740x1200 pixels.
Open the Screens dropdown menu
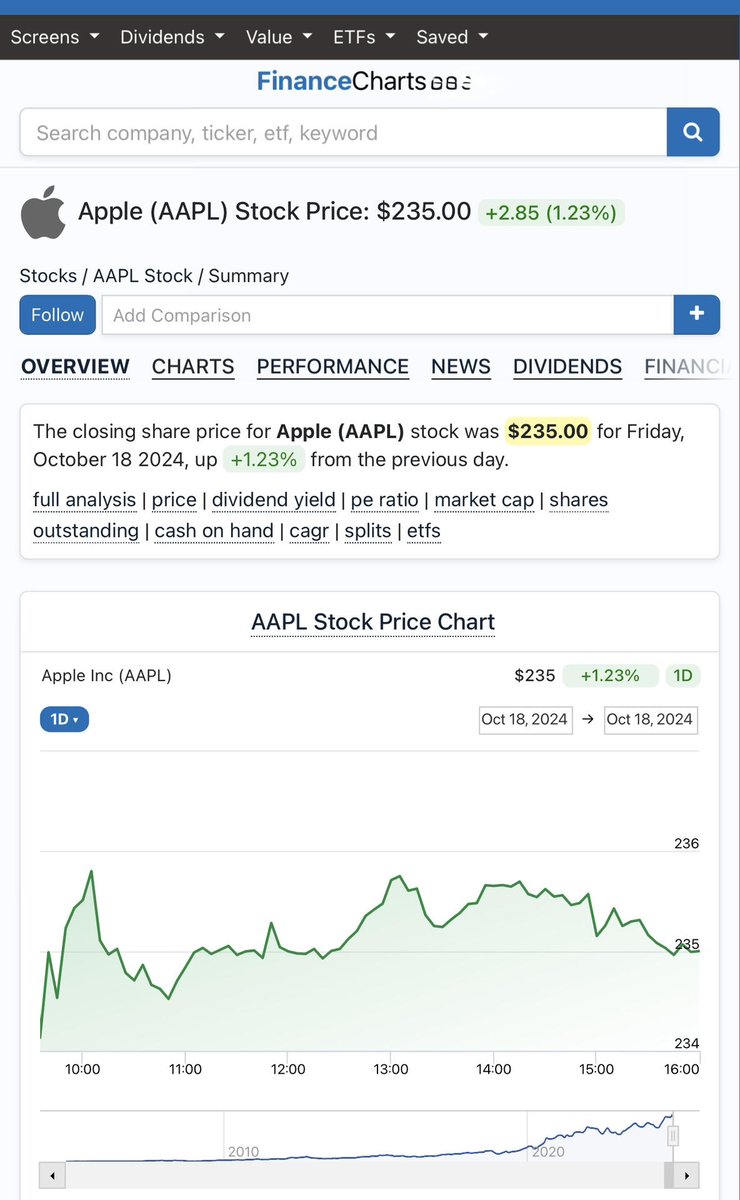(55, 37)
